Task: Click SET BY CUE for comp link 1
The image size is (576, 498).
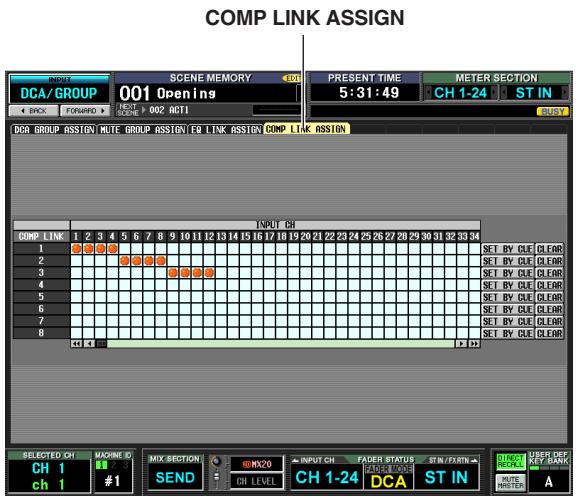Action: [507, 249]
